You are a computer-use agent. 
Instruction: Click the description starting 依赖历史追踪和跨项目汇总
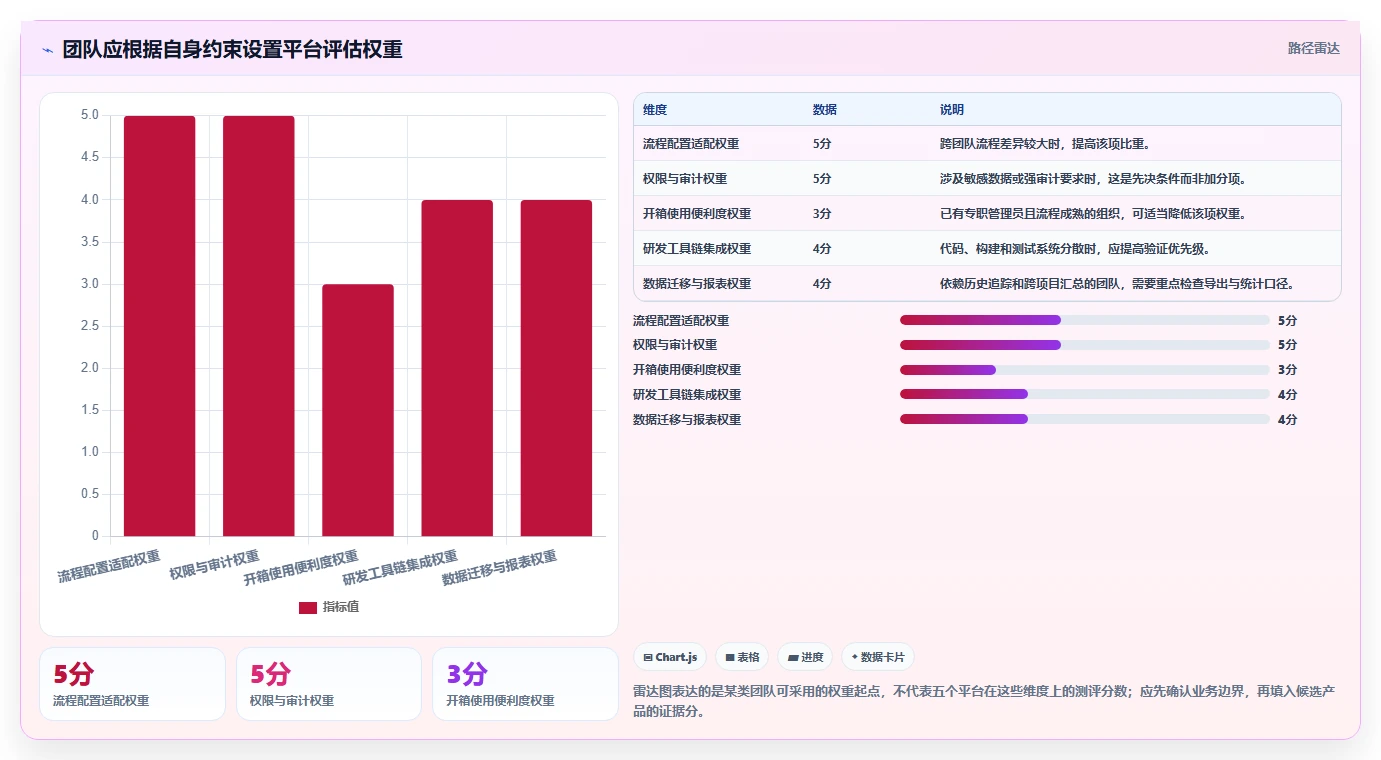[1118, 284]
